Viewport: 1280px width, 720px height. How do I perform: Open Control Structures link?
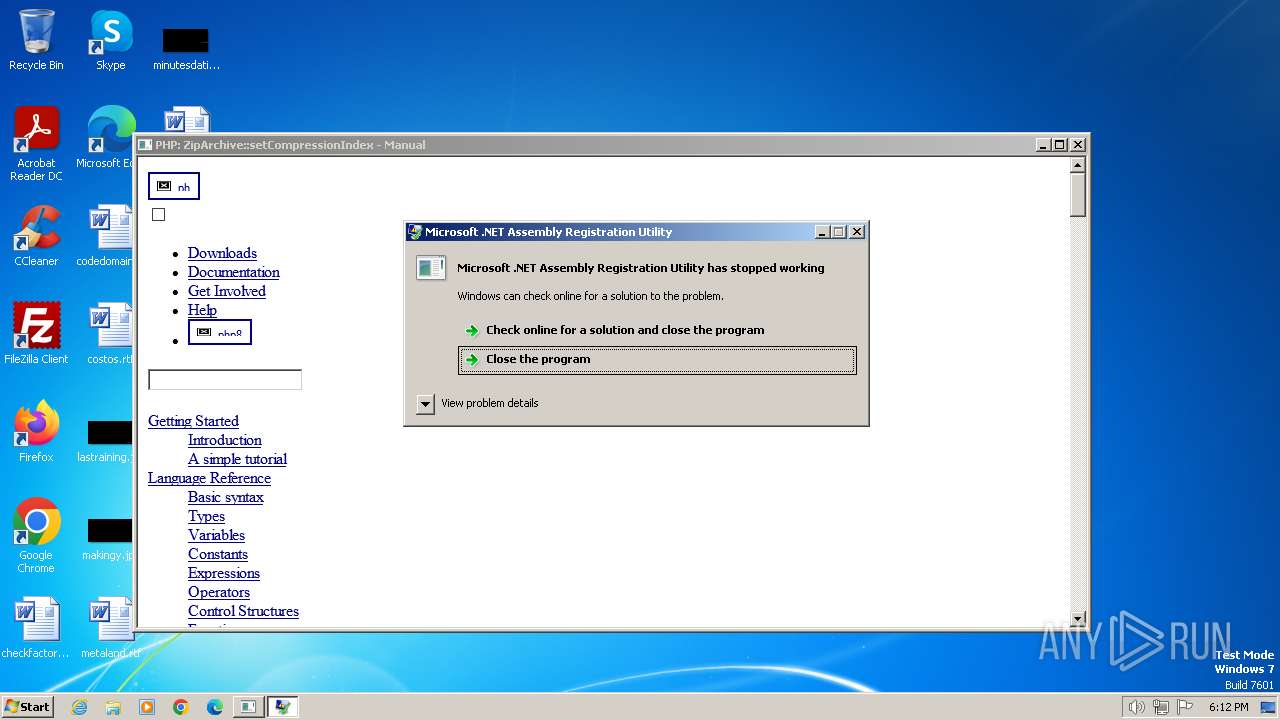tap(243, 611)
